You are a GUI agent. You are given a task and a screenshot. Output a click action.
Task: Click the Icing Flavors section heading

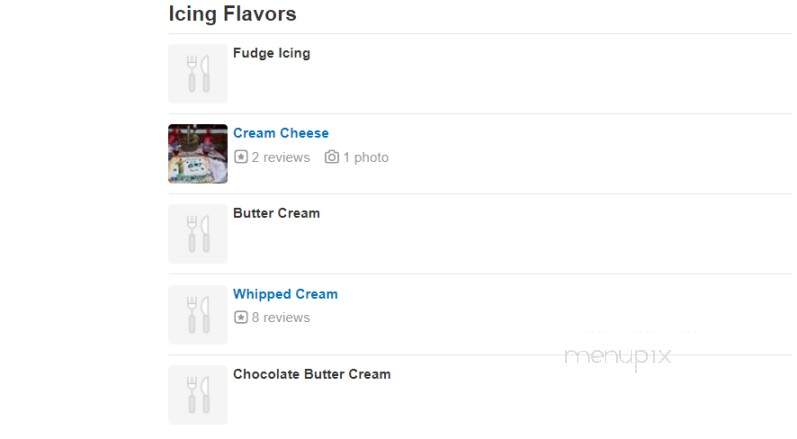tap(232, 14)
